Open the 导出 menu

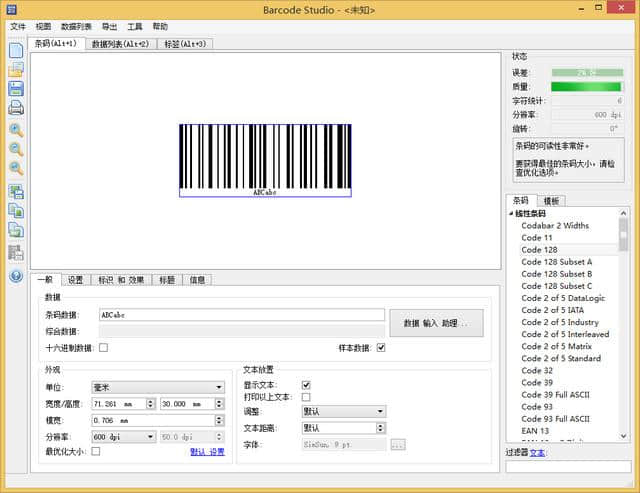(x=109, y=27)
